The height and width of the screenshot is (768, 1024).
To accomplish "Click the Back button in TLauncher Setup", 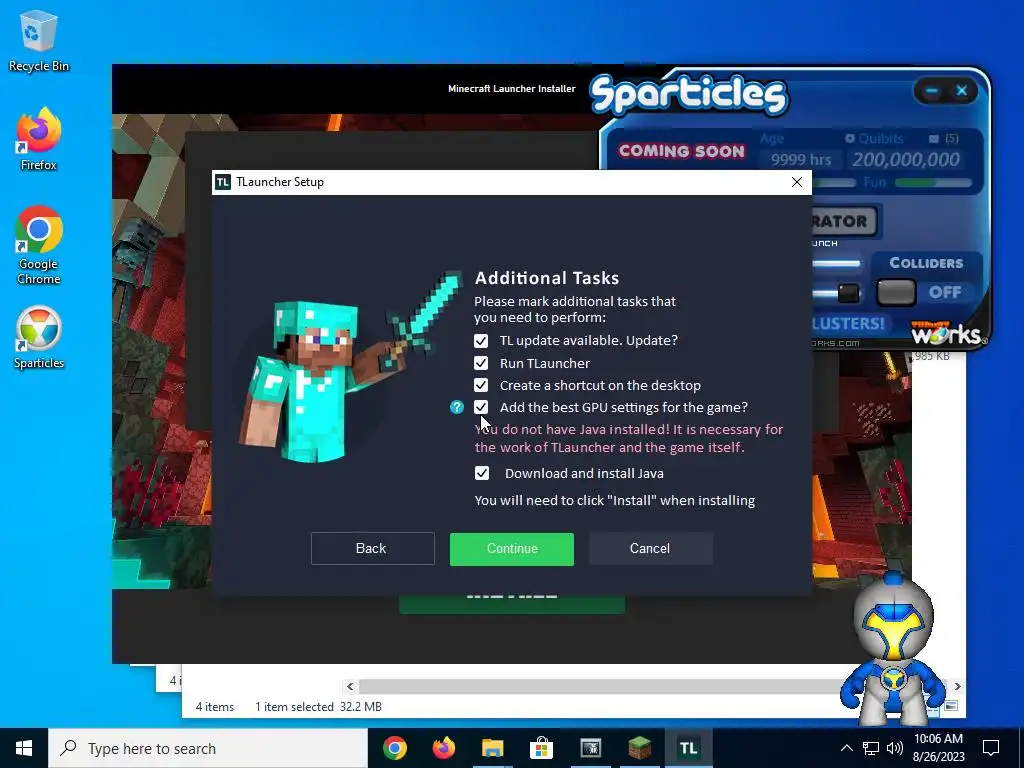I will click(372, 549).
